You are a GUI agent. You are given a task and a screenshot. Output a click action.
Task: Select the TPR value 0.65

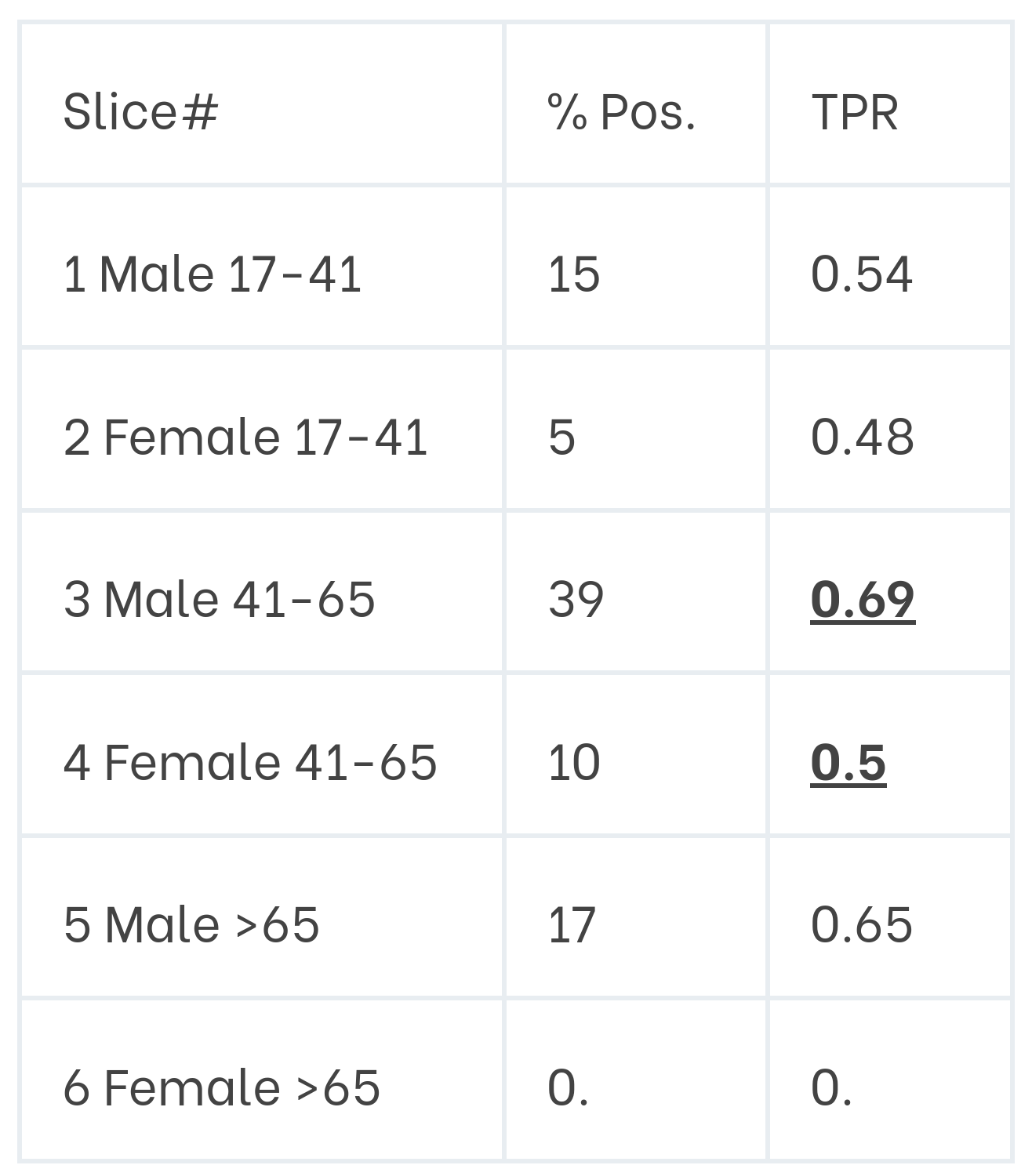pyautogui.click(x=861, y=924)
